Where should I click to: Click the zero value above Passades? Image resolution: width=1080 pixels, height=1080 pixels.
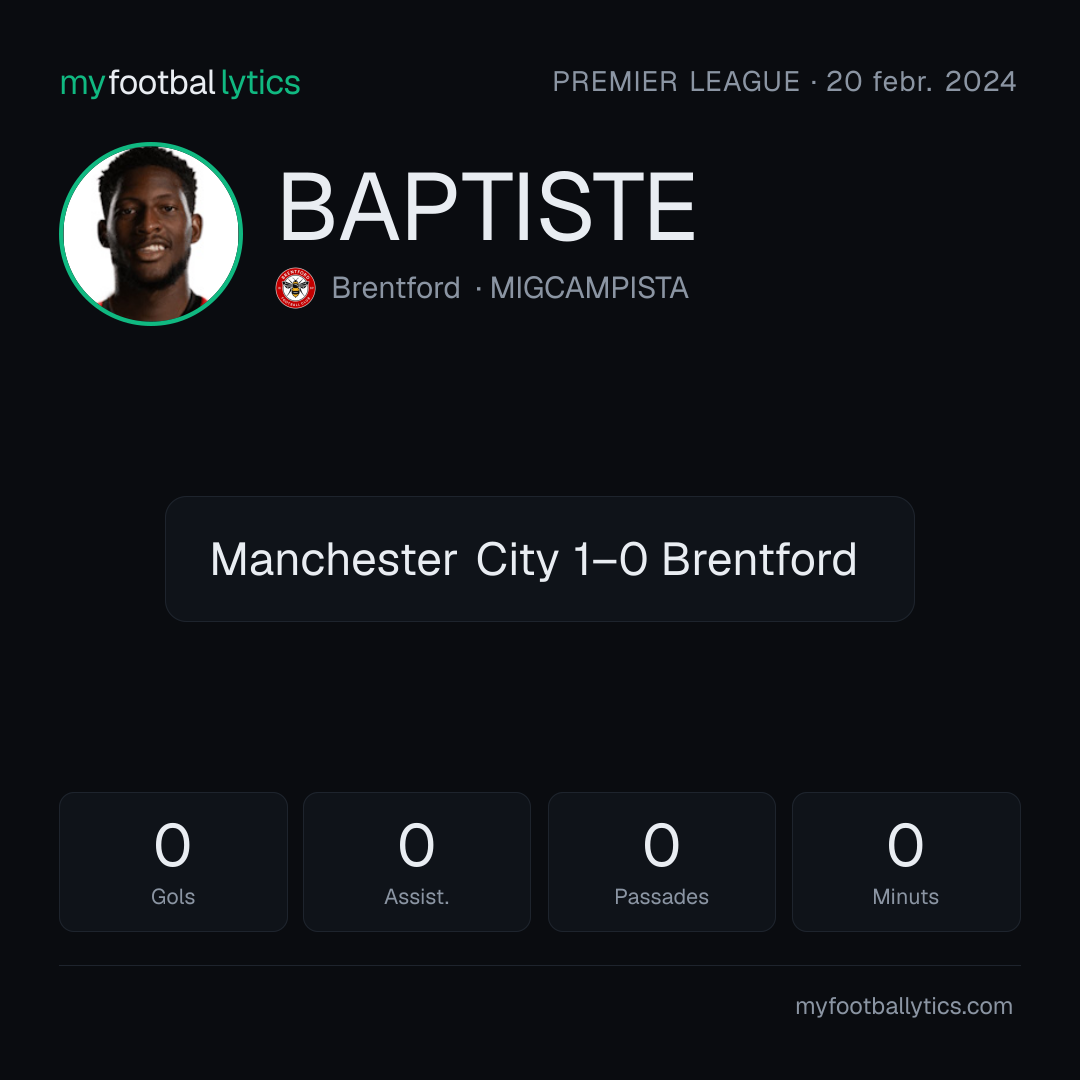661,845
